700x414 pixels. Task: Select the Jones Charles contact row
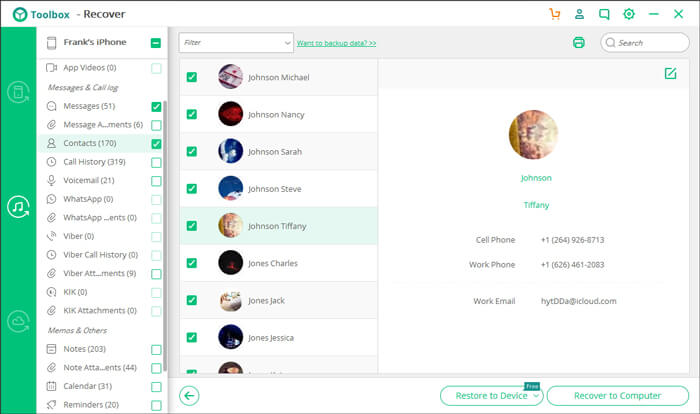[x=279, y=263]
